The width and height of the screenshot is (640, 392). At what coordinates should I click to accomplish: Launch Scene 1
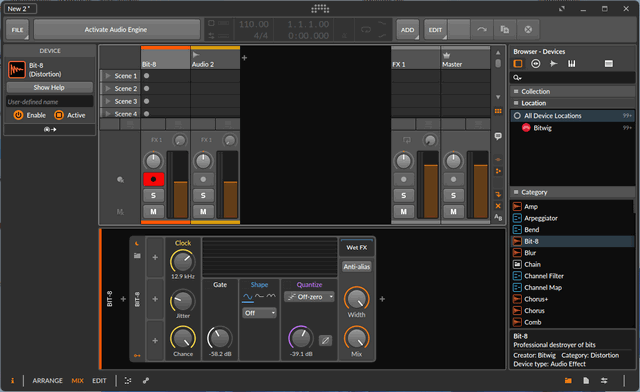pyautogui.click(x=108, y=76)
